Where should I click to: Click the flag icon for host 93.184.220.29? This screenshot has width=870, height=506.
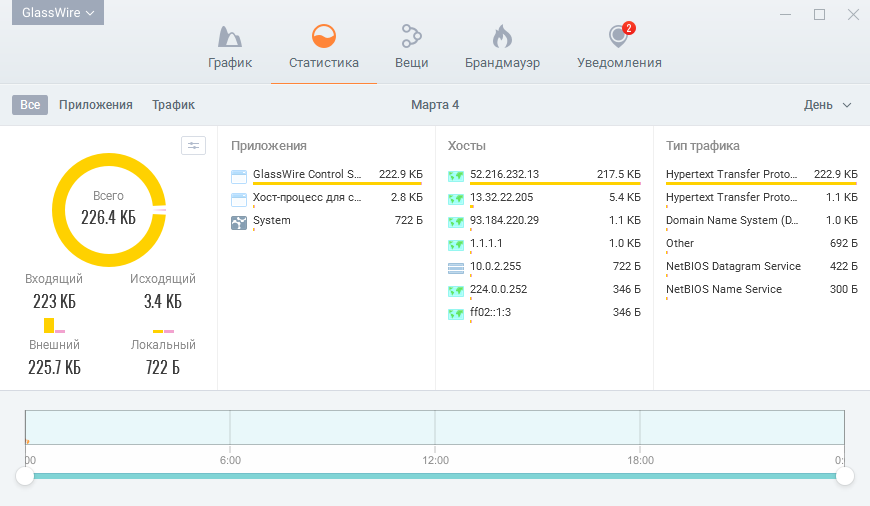coord(456,222)
